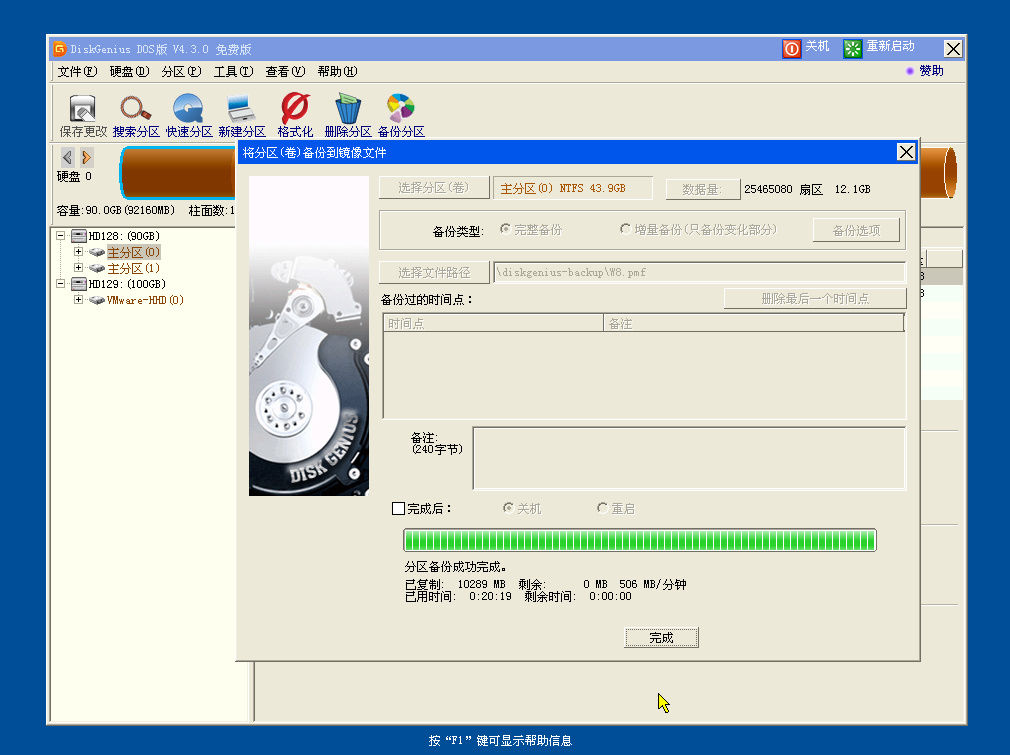The height and width of the screenshot is (755, 1010).
Task: Click the 赞助 sponsor link
Action: pos(931,71)
